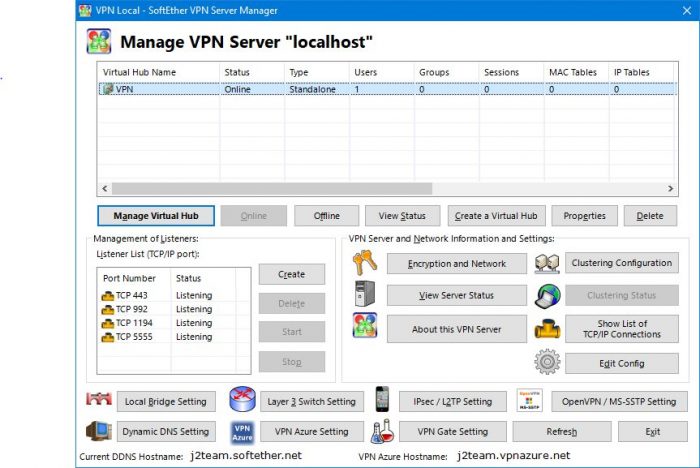Click the listener Stop button
Viewport: 700px width, 468px height.
[x=292, y=362]
